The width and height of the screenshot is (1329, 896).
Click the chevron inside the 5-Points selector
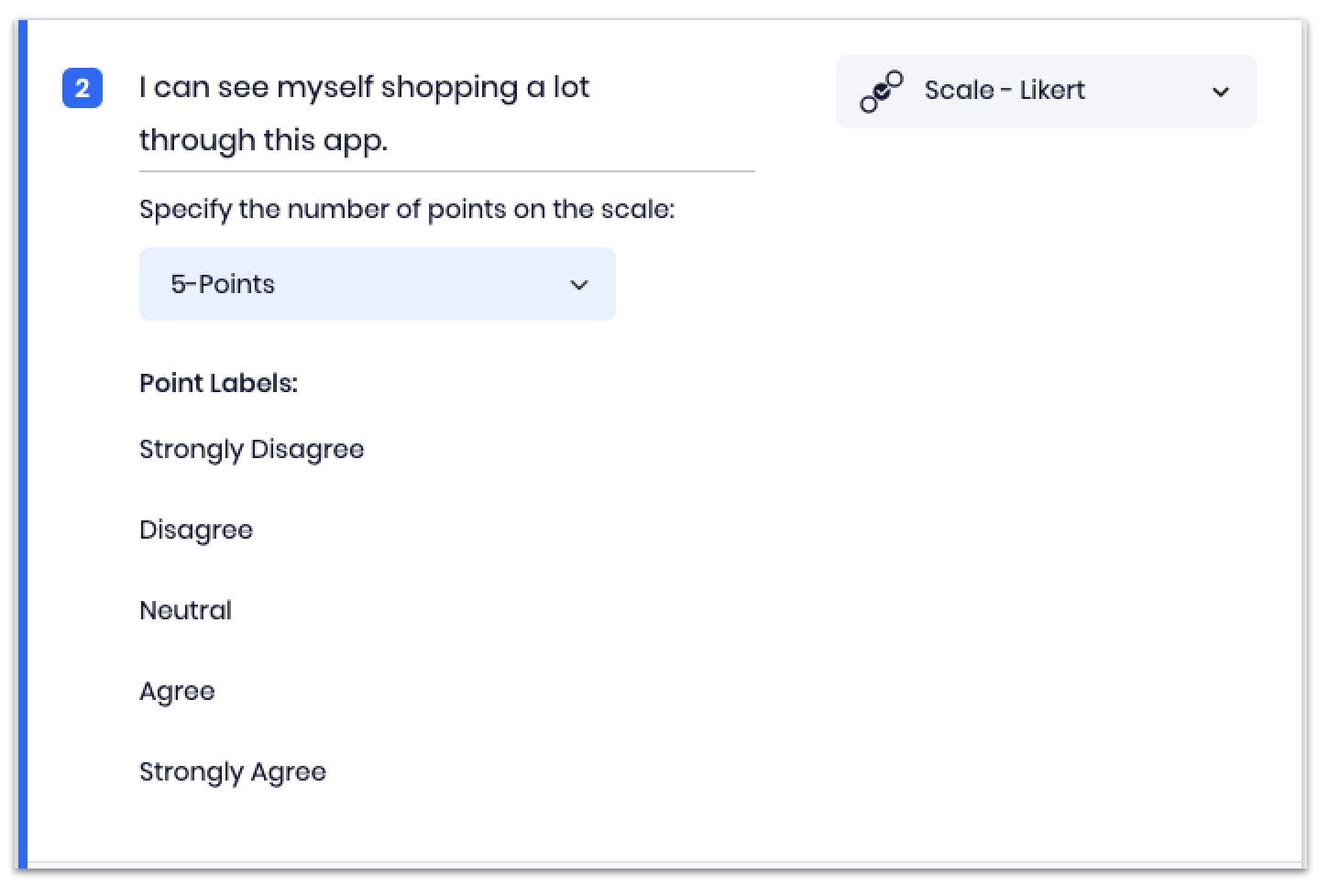(x=579, y=285)
